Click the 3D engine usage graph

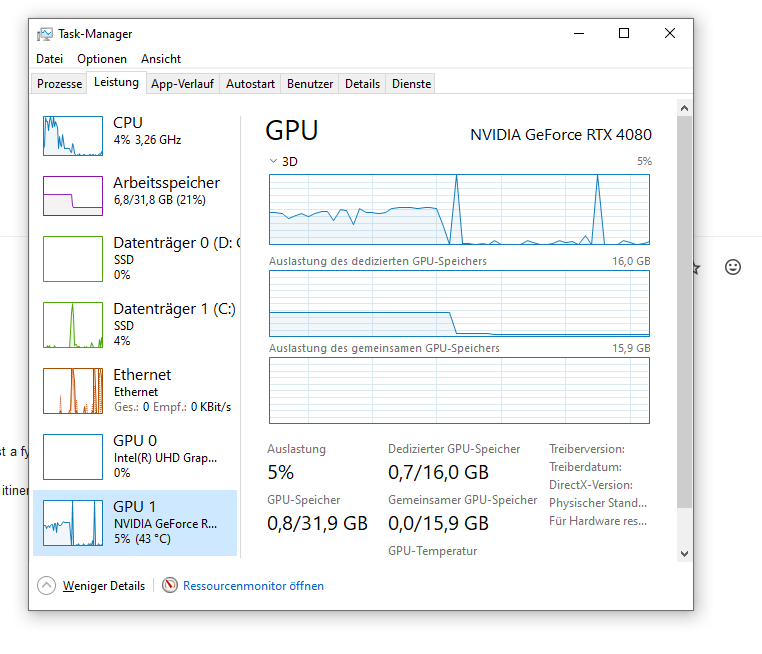(x=459, y=209)
